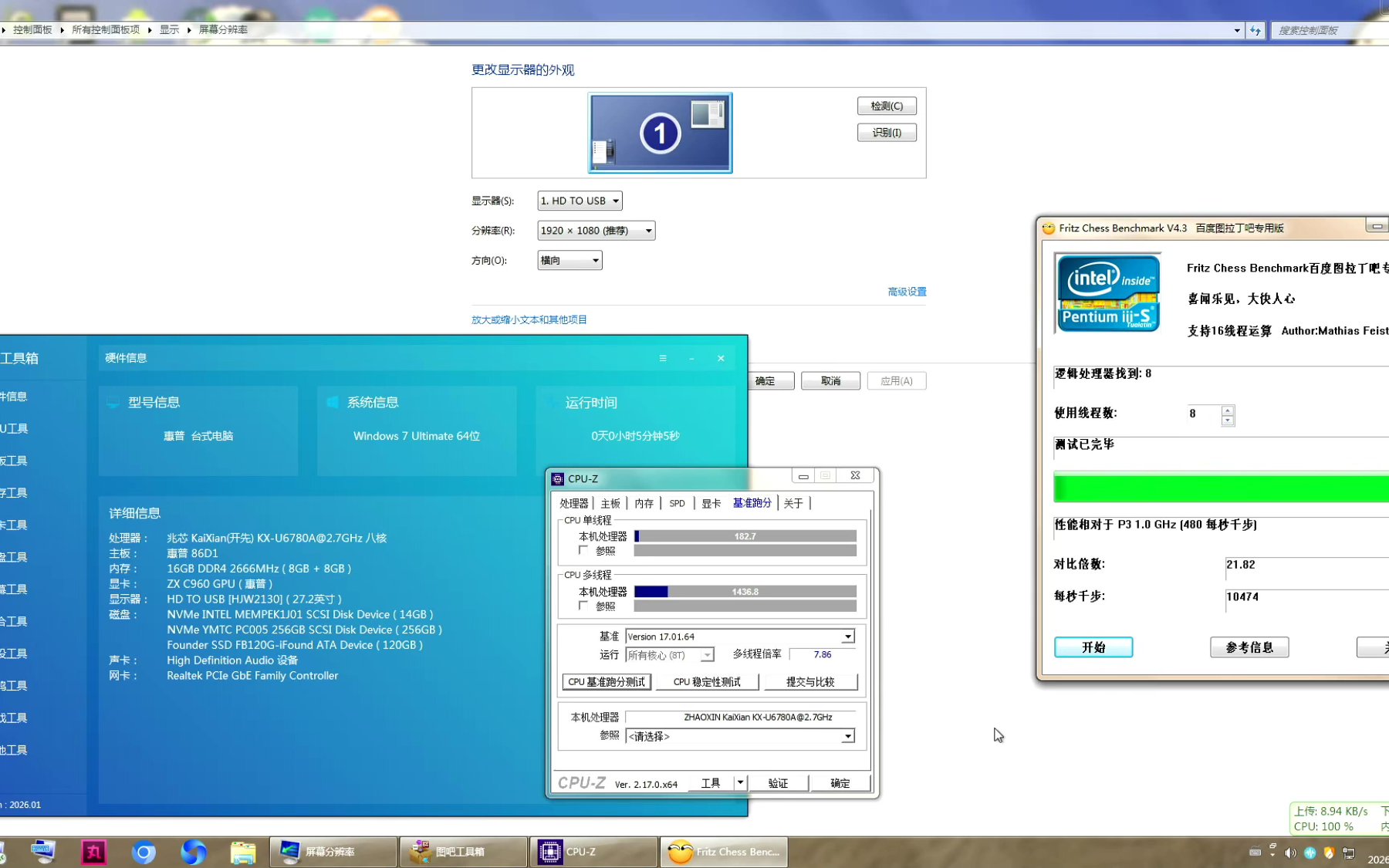Image resolution: width=1389 pixels, height=868 pixels.
Task: Open the 显示器 HD TO USB dropdown
Action: [580, 201]
